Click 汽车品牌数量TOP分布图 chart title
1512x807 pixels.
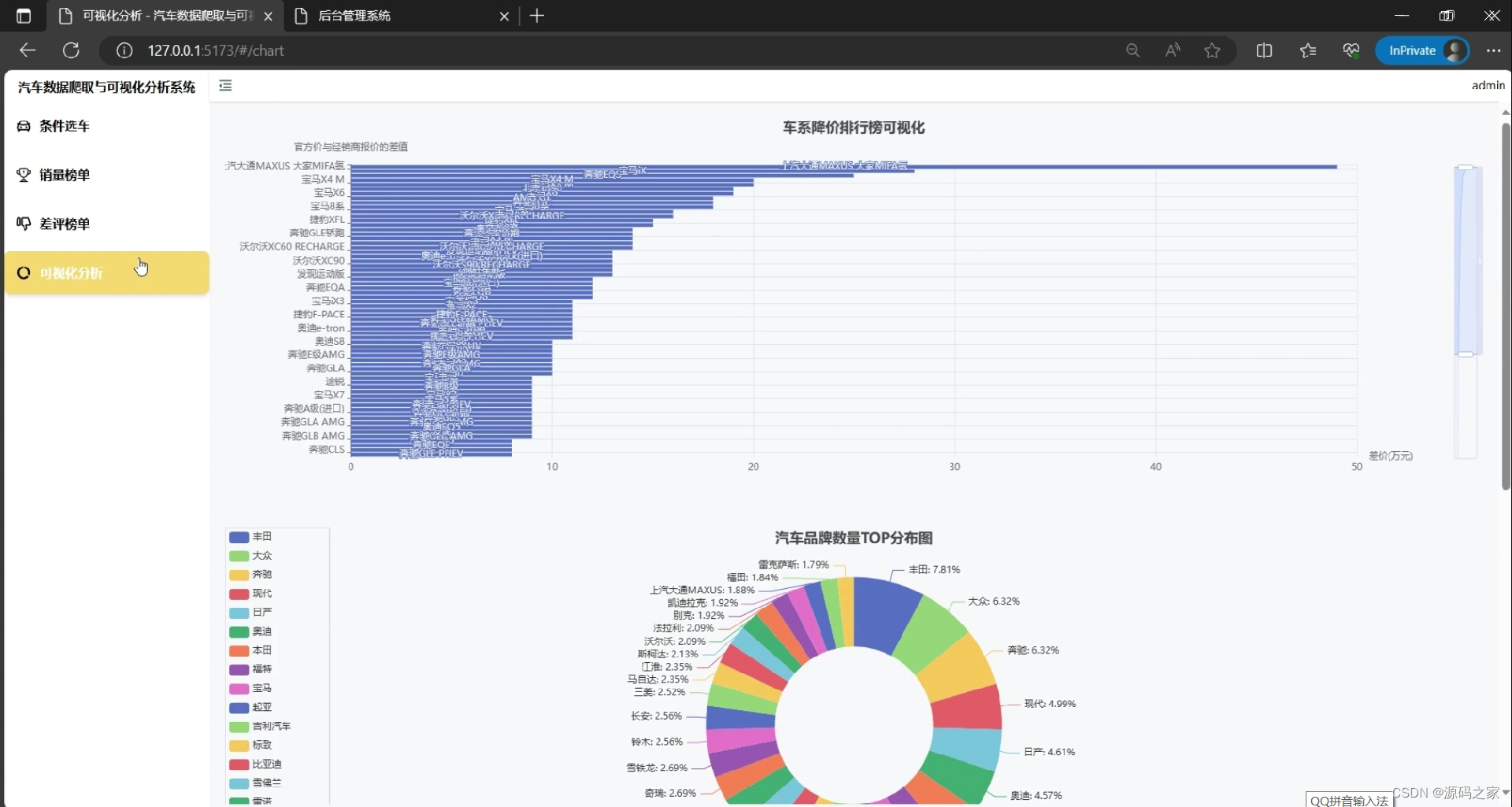[854, 538]
